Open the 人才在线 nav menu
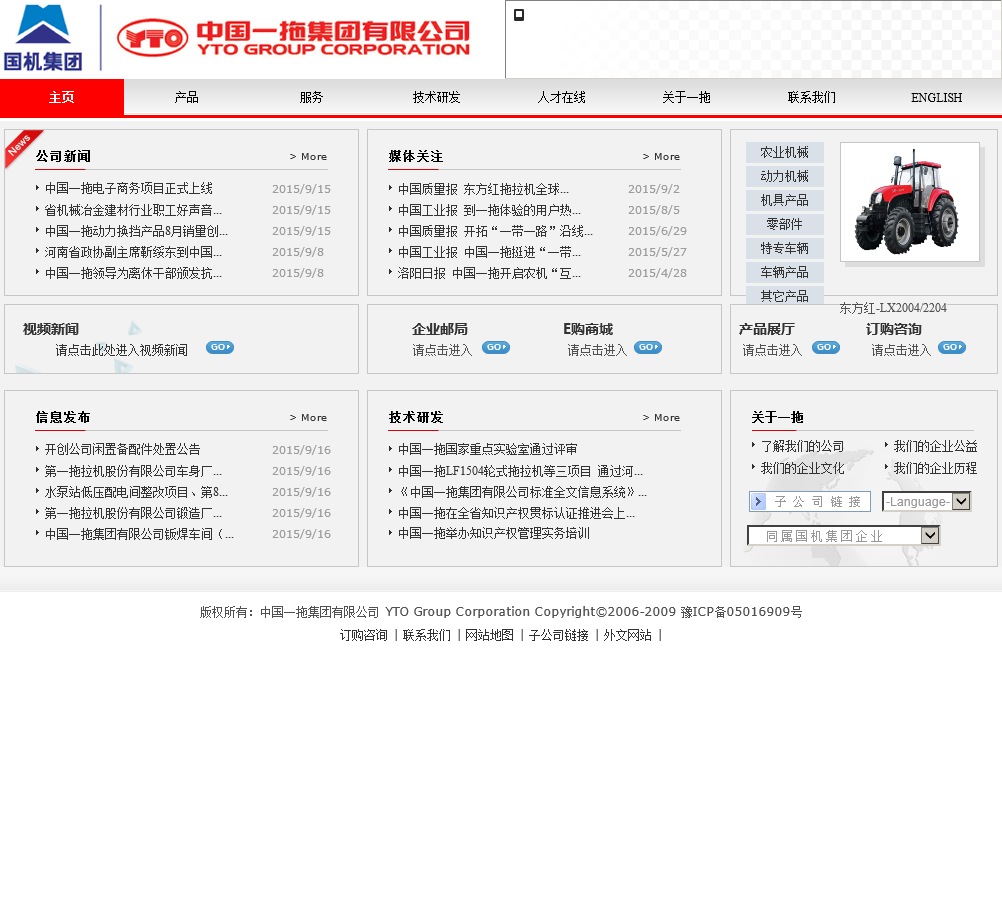 [562, 97]
